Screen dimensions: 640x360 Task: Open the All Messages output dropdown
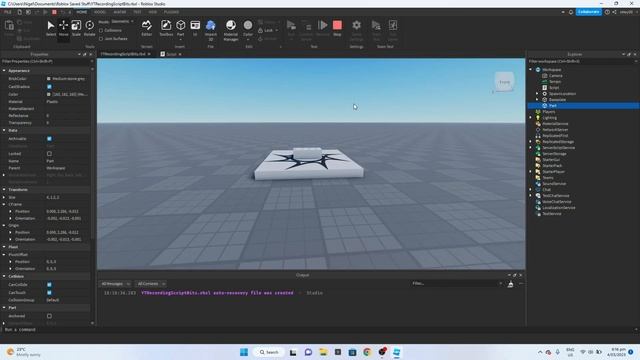(116, 284)
